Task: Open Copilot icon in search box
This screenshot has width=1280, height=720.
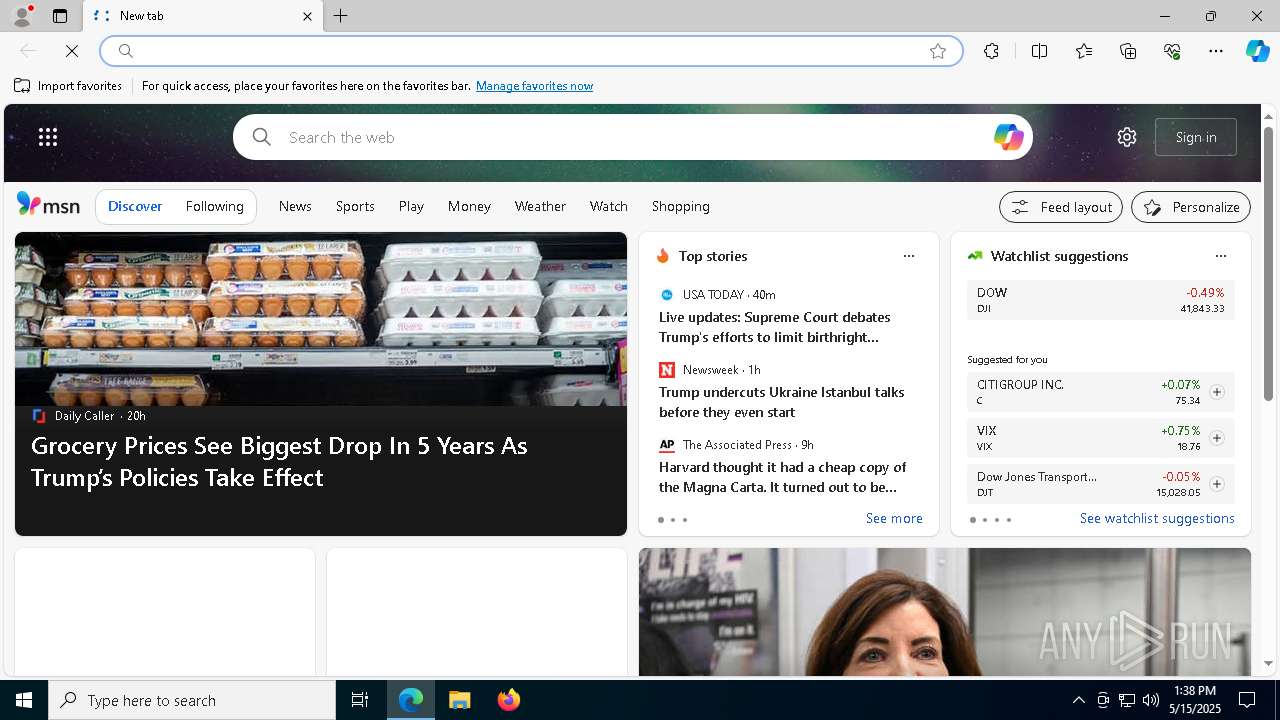Action: pos(1008,137)
